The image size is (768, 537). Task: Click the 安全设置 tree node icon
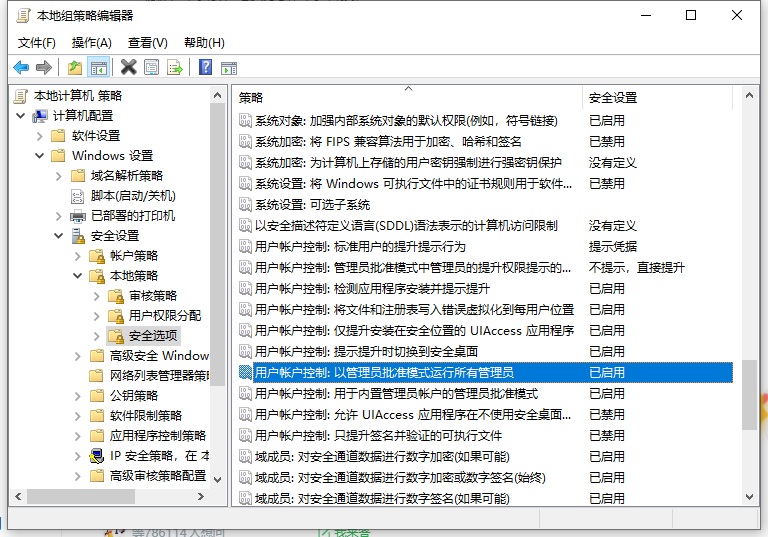coord(78,236)
